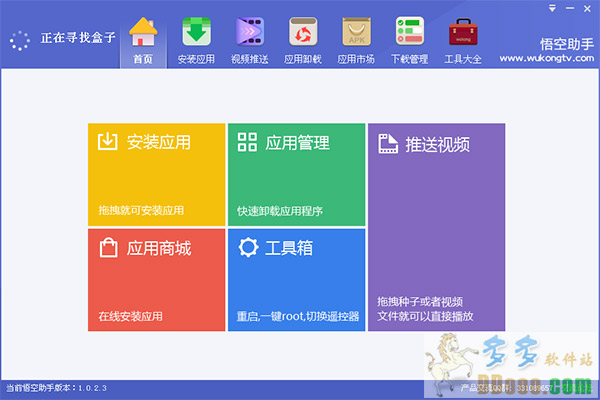The width and height of the screenshot is (600, 400).
Task: Switch to the 应用卸载 tab label
Action: point(303,59)
